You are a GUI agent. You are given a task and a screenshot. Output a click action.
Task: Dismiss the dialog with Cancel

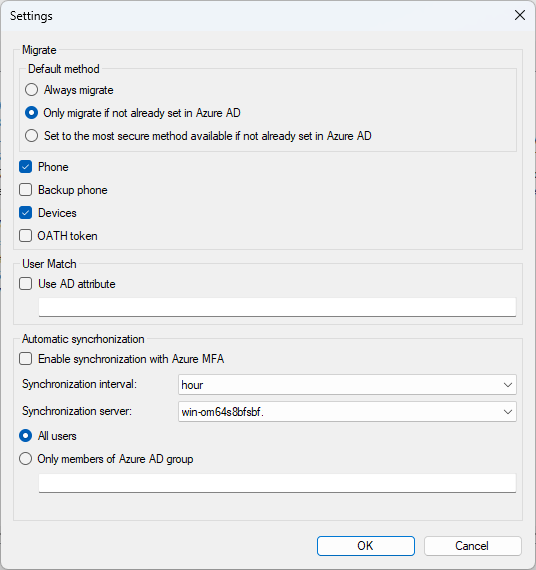pos(472,546)
